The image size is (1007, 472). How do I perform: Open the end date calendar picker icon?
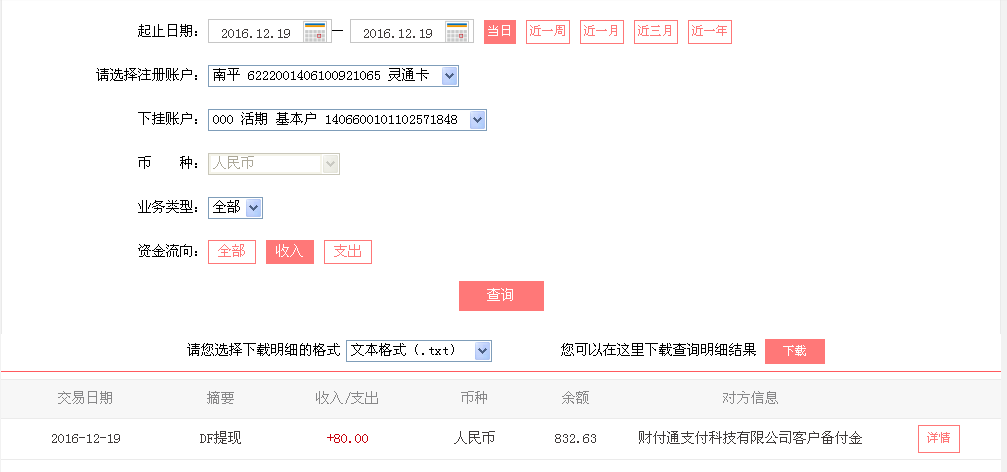pyautogui.click(x=457, y=31)
